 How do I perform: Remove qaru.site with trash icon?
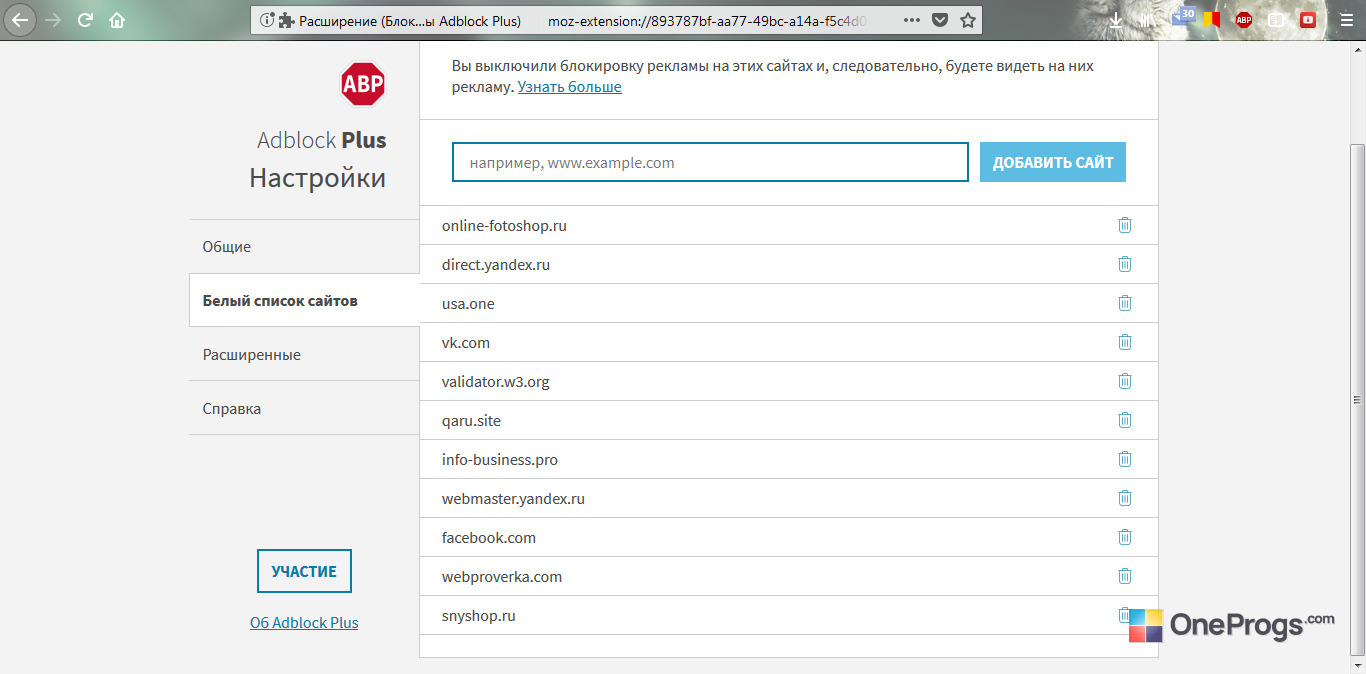coord(1125,420)
